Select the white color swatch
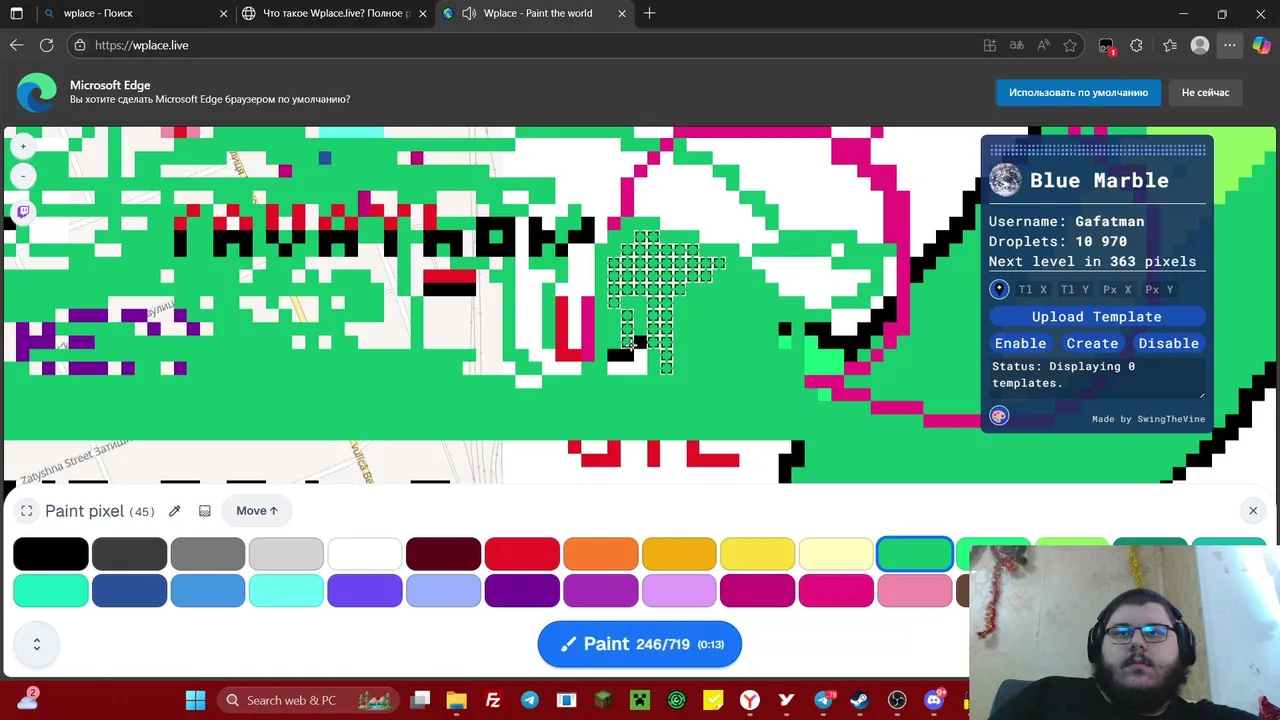Screen dimensions: 1280x720 click(365, 554)
